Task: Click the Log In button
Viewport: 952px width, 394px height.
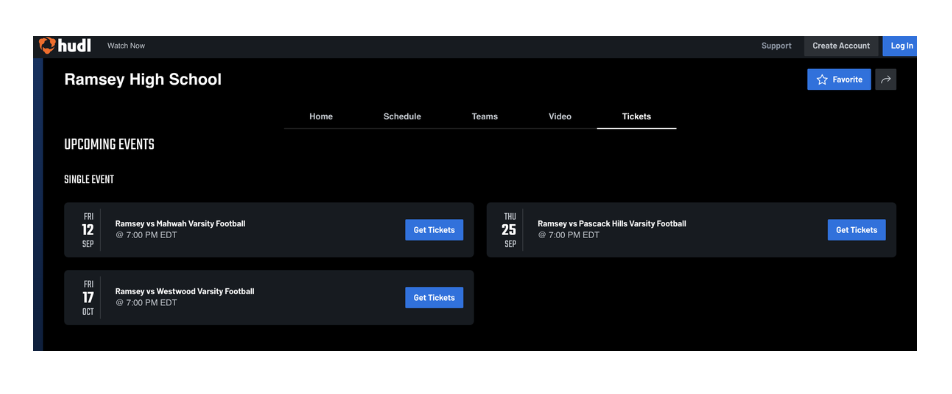Action: tap(901, 46)
